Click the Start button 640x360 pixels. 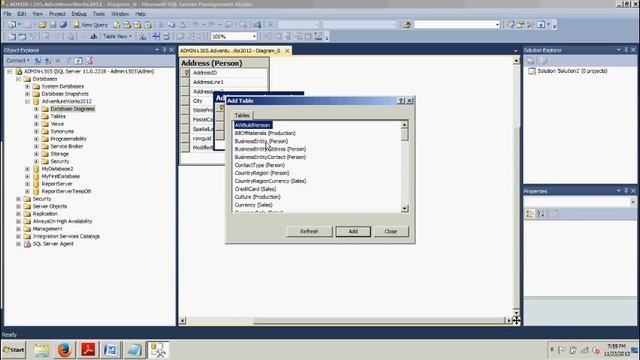click(x=14, y=350)
